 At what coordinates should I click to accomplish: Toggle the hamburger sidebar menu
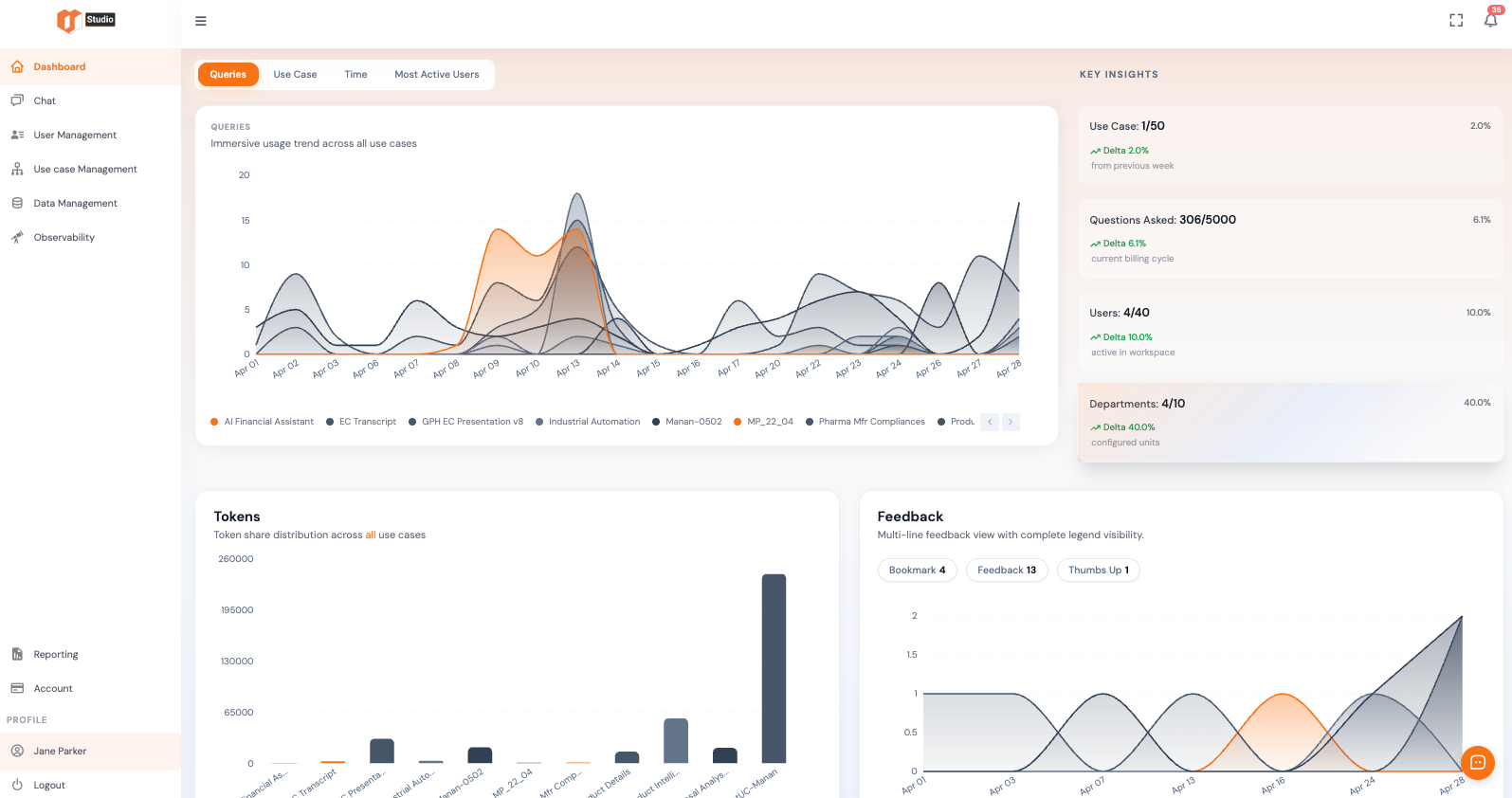pos(201,21)
